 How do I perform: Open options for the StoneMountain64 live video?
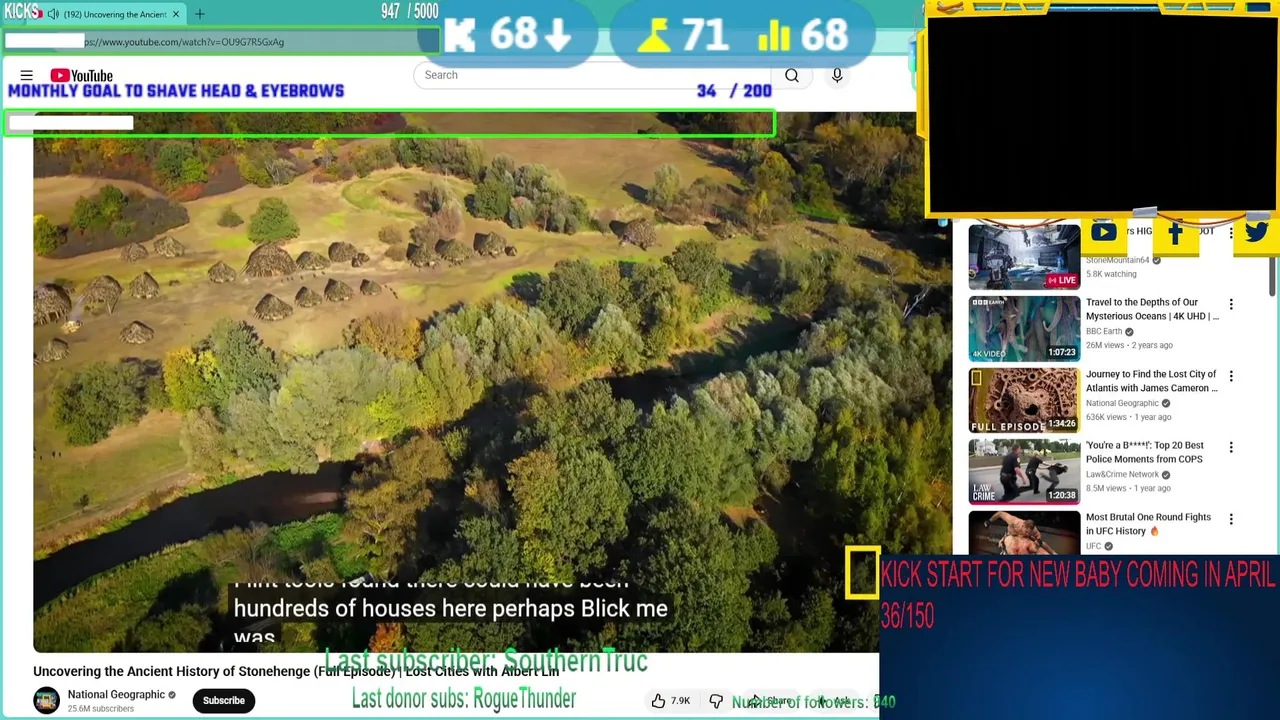[x=1231, y=232]
